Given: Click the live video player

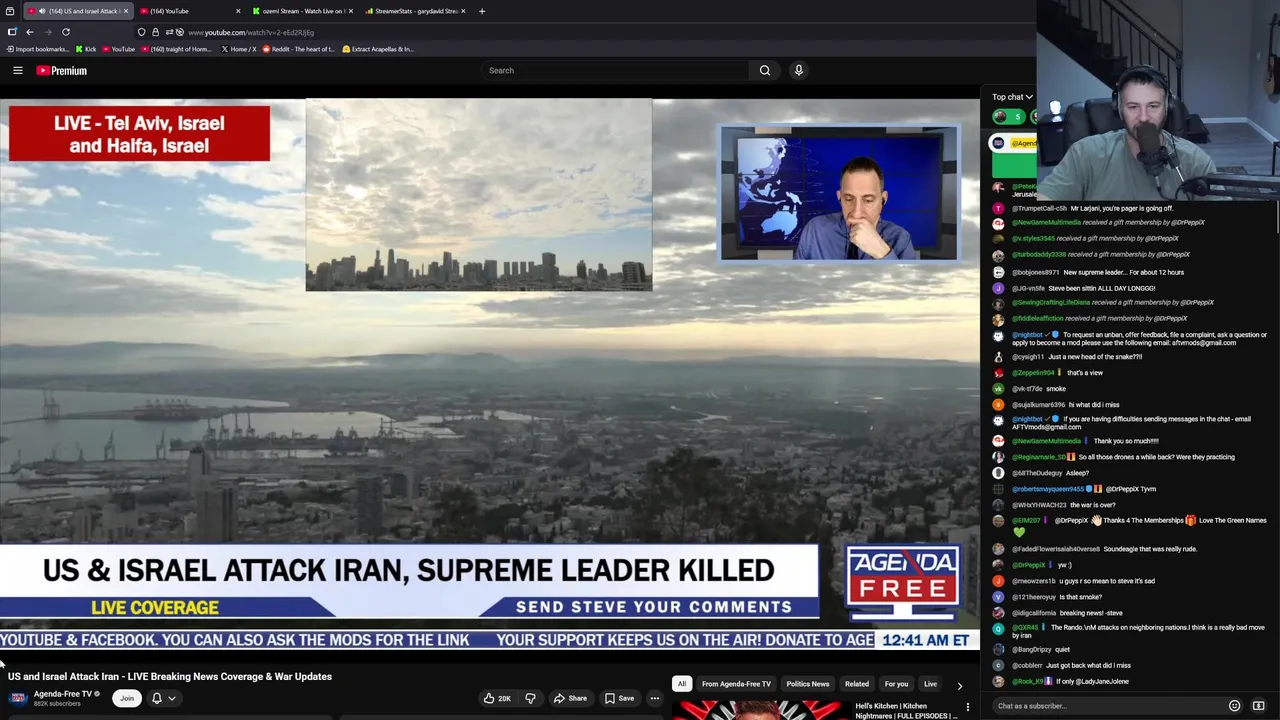Looking at the screenshot, I should [x=490, y=372].
